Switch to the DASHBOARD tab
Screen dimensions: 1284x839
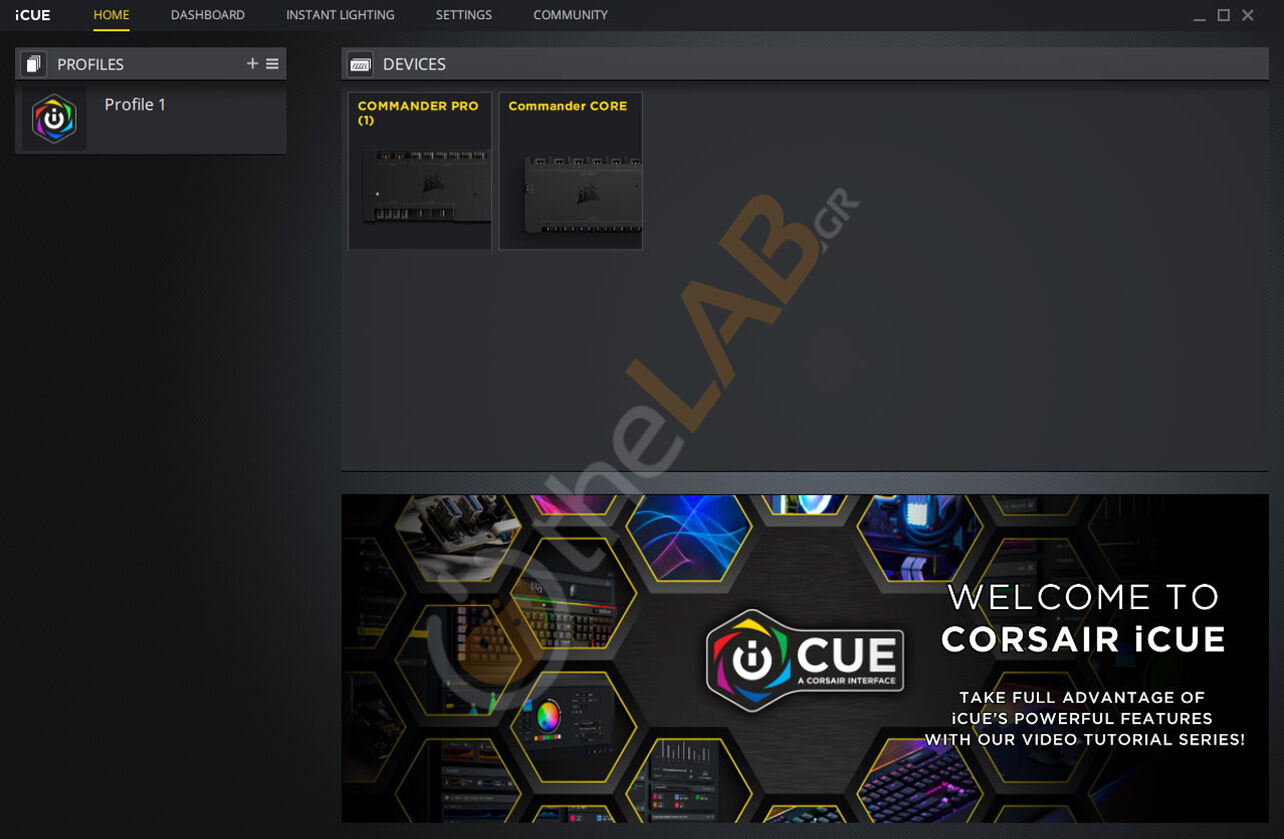(207, 15)
